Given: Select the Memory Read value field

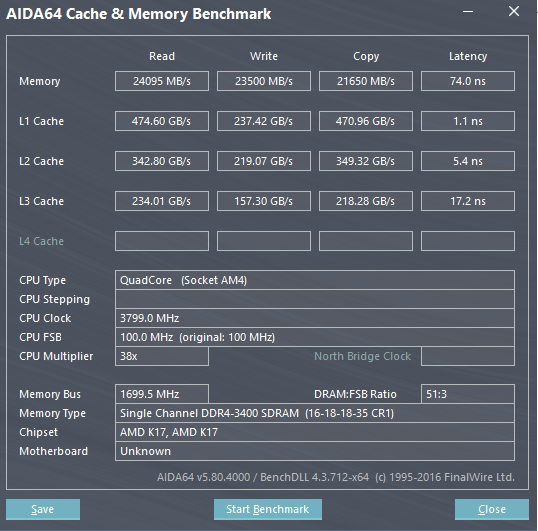Looking at the screenshot, I should point(162,81).
